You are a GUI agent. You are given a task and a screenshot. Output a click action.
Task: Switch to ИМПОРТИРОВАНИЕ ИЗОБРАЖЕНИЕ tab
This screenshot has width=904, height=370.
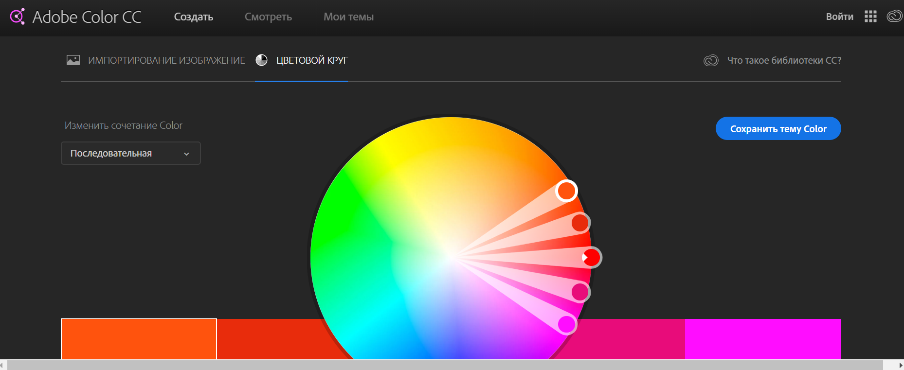coord(167,61)
